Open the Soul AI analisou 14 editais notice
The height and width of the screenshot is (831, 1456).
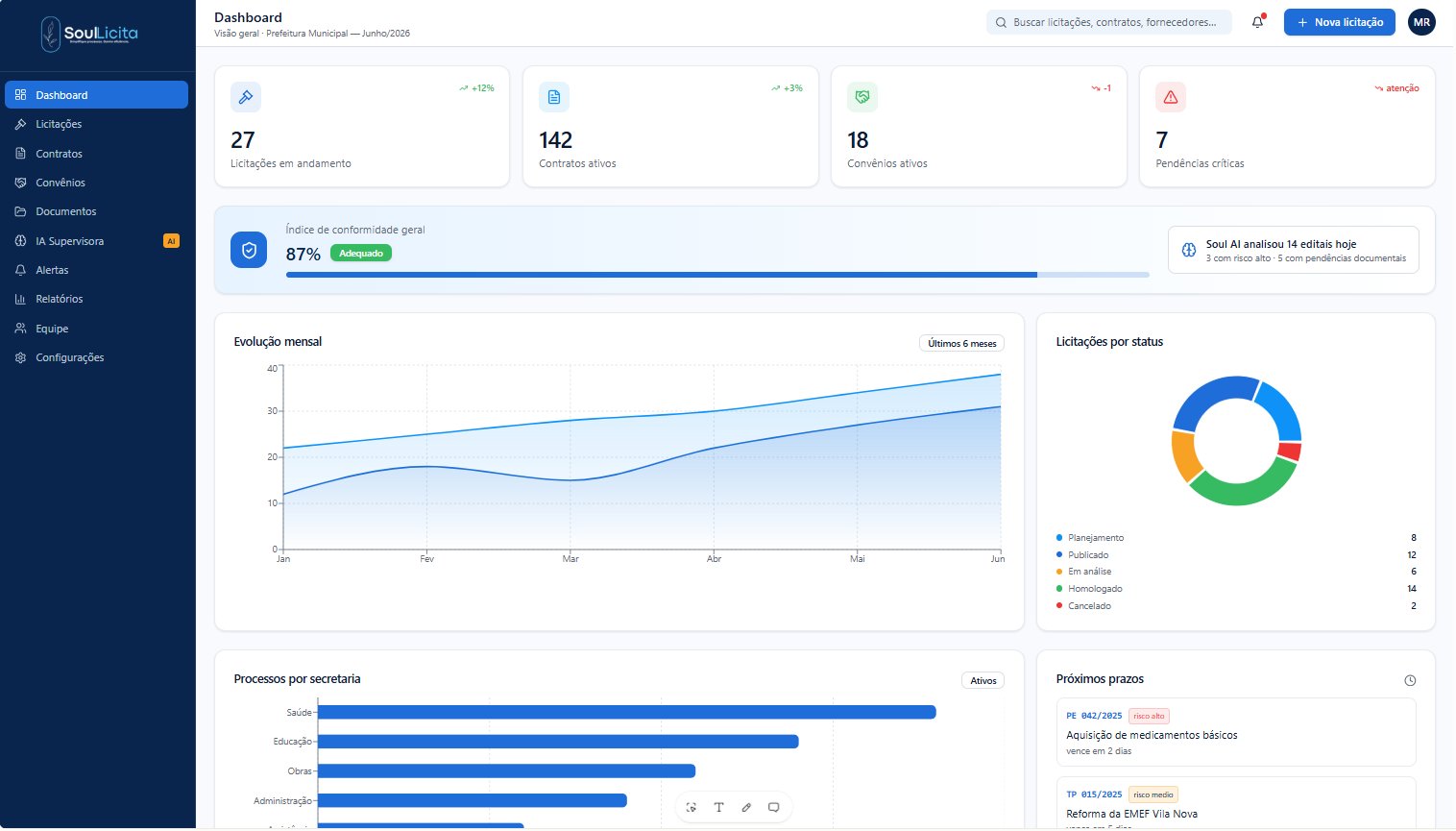[x=1293, y=250]
